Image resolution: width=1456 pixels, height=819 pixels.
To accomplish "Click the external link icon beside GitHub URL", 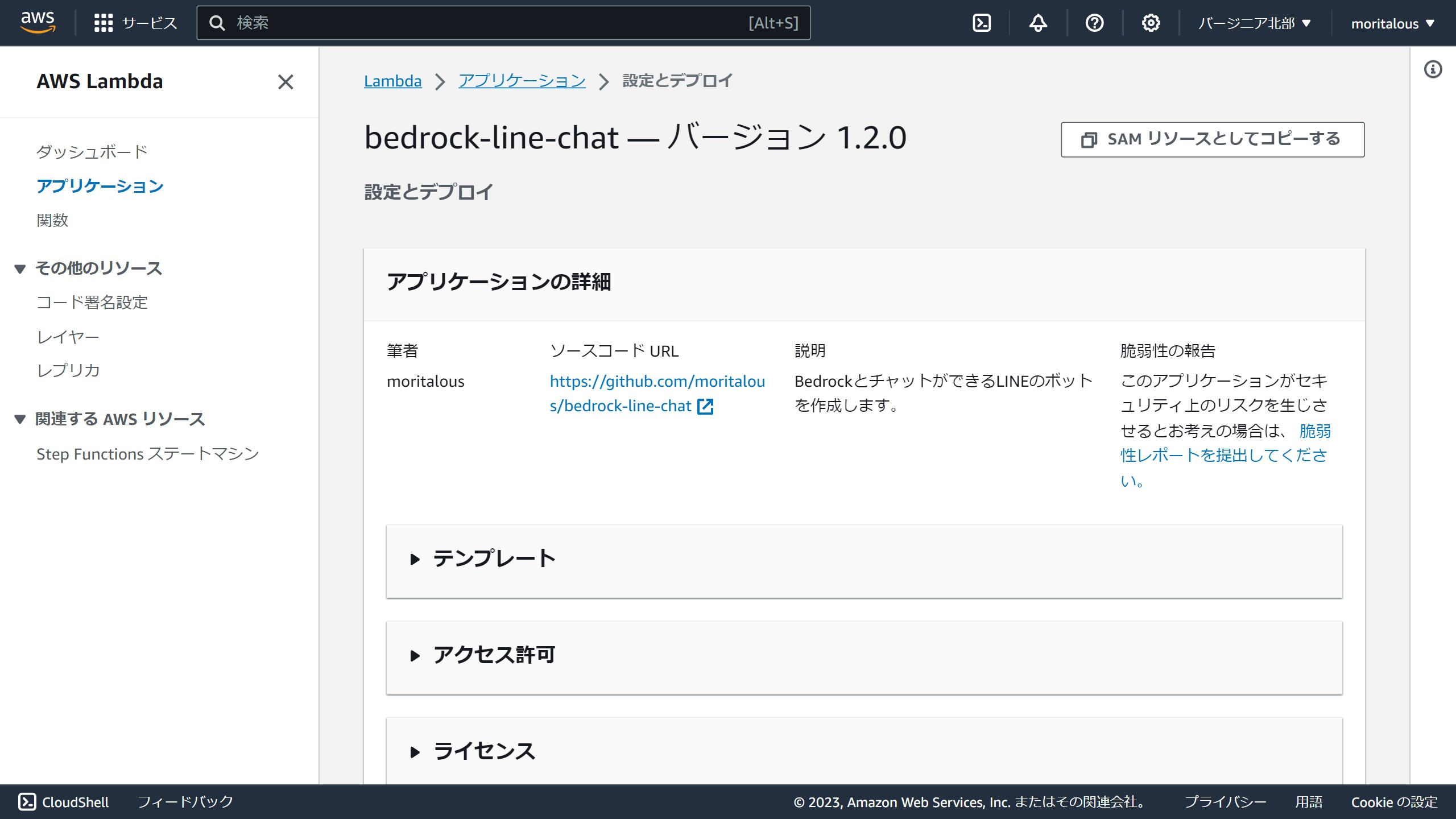I will (705, 406).
